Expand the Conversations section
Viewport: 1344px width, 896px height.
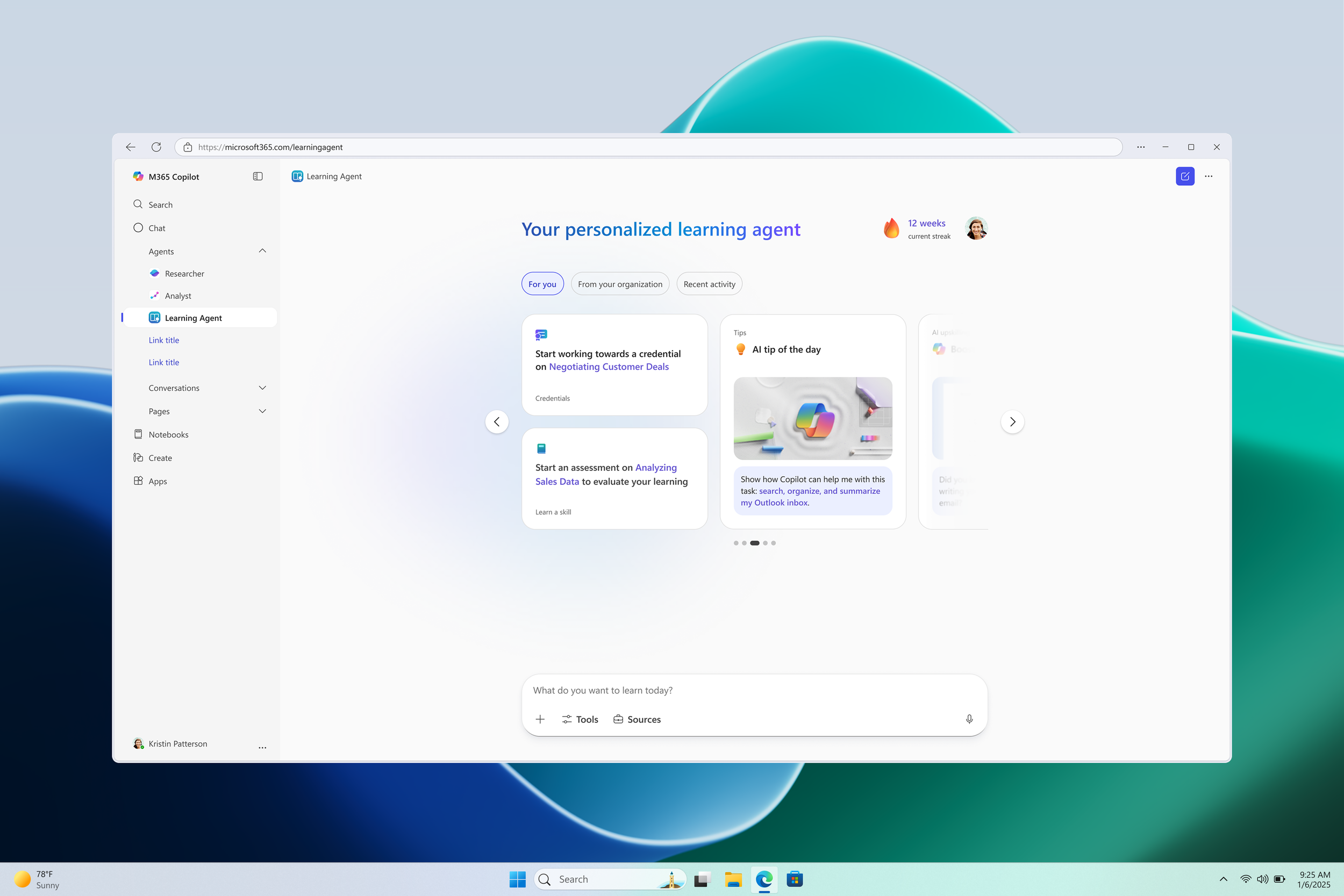[x=262, y=388]
